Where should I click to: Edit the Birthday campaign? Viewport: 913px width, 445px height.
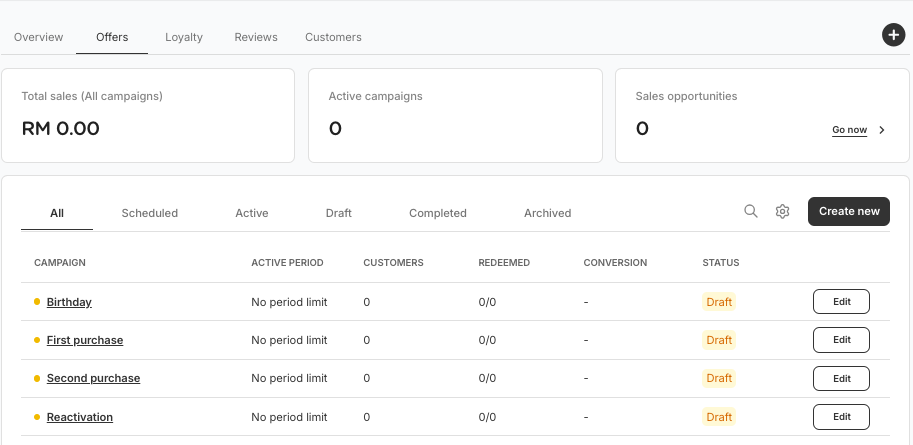coord(841,302)
